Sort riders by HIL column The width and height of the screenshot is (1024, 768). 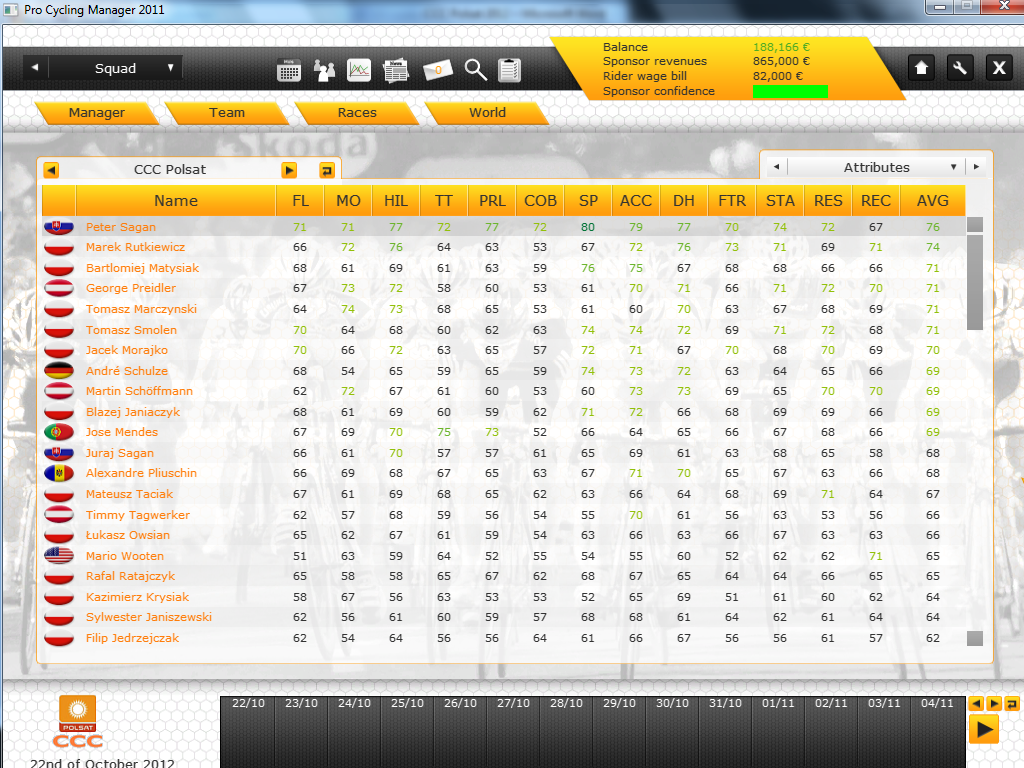coord(396,200)
